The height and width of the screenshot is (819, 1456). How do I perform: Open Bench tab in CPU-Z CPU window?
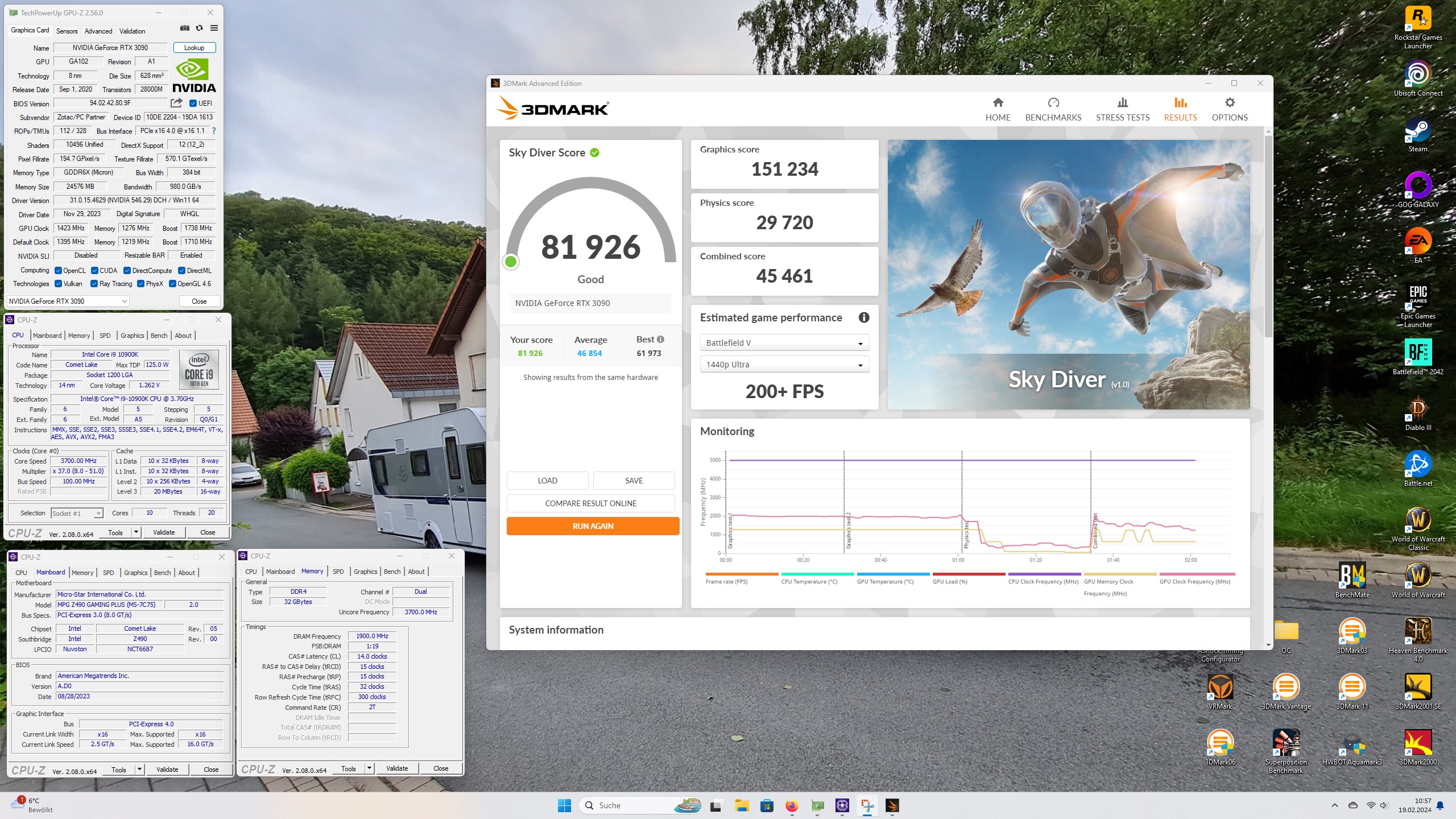tap(159, 336)
